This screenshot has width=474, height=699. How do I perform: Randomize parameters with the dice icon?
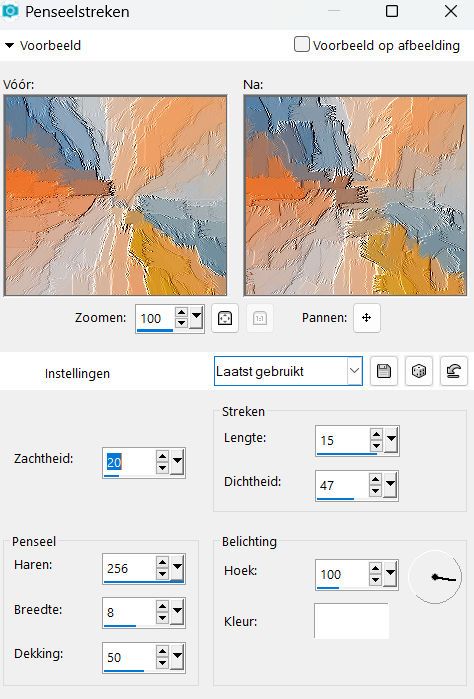tap(418, 371)
